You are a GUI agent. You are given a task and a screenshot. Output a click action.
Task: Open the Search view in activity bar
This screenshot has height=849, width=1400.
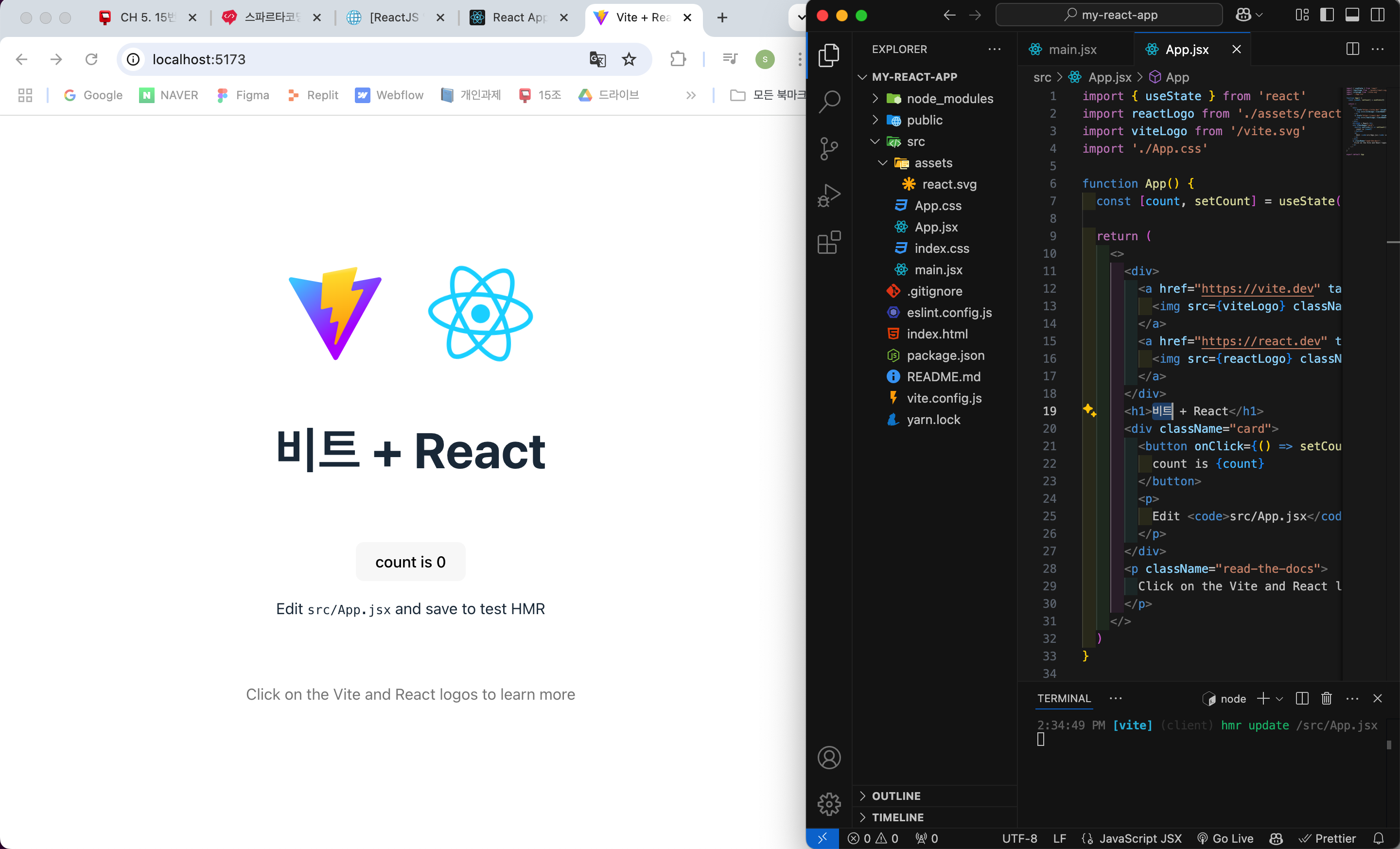coord(829,102)
